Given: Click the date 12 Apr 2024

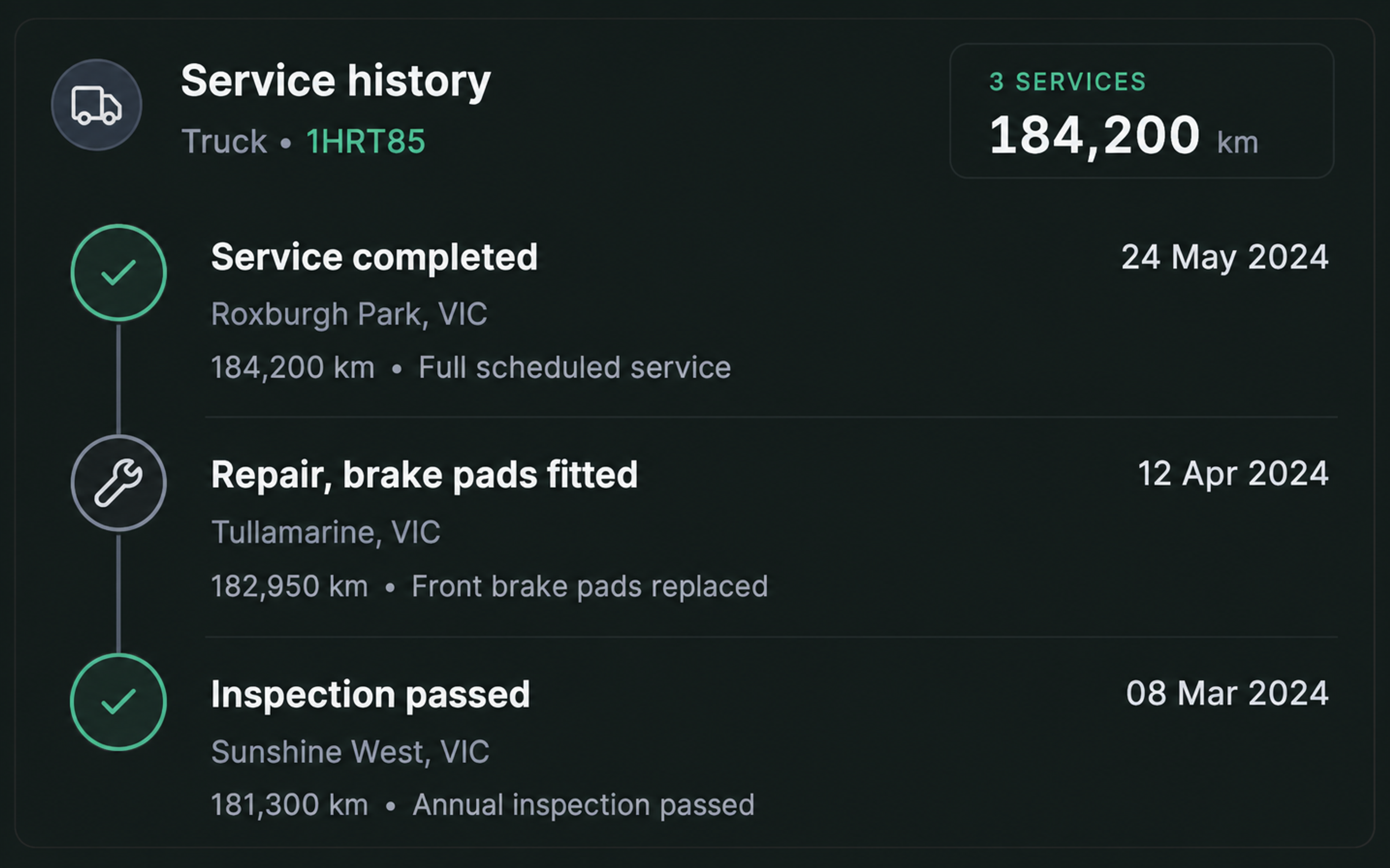Looking at the screenshot, I should [1233, 474].
